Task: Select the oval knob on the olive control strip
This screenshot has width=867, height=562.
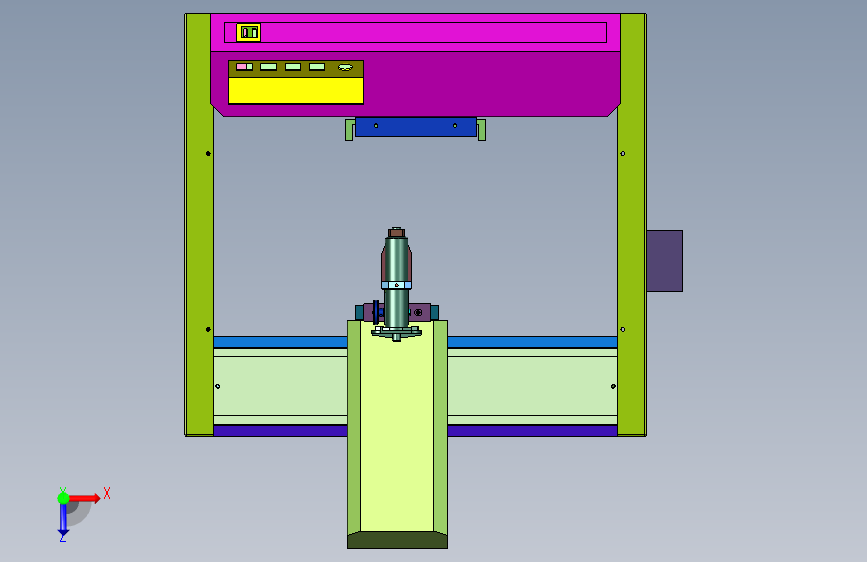Action: 345,67
